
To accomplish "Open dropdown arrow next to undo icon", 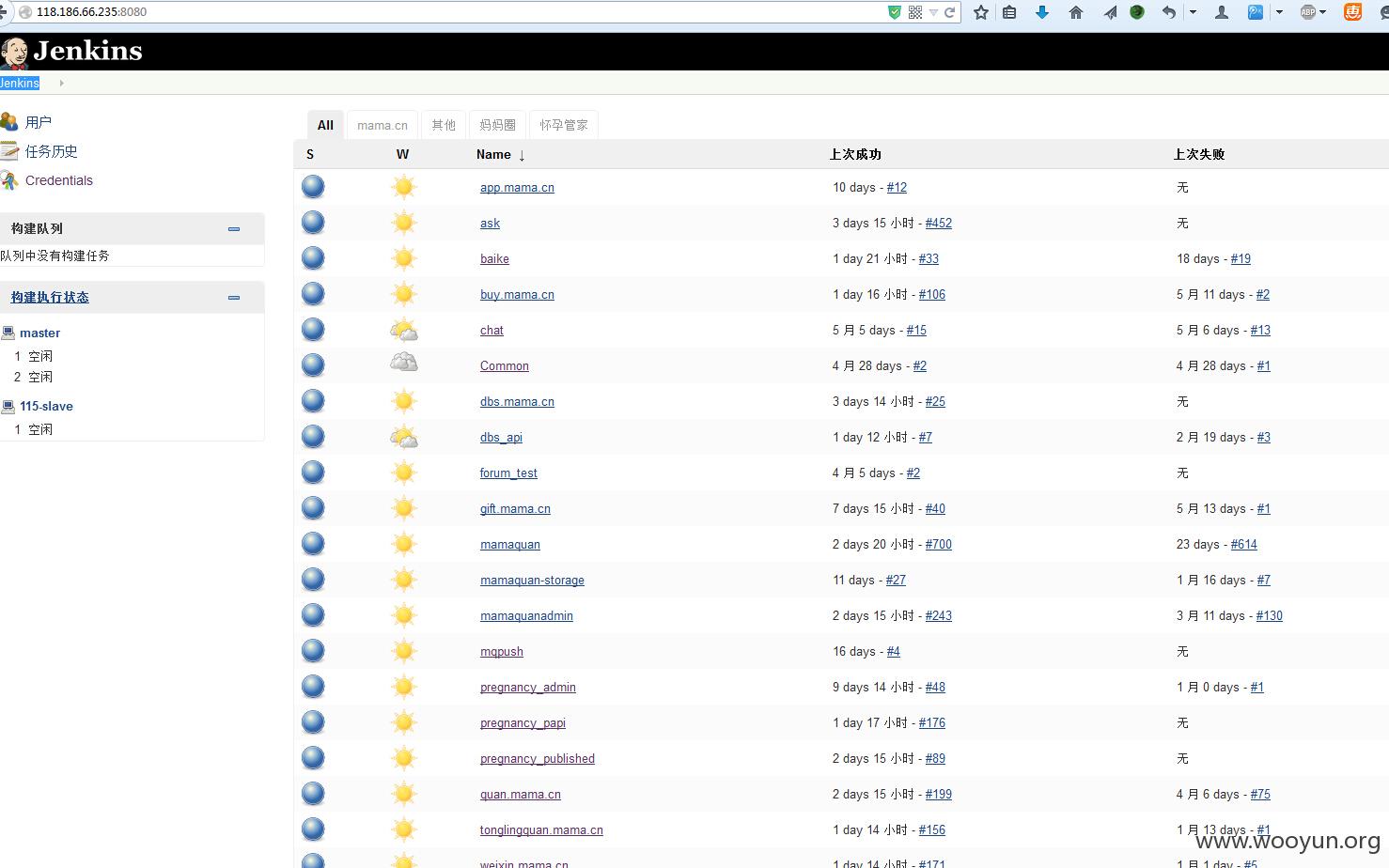I will pyautogui.click(x=1193, y=12).
